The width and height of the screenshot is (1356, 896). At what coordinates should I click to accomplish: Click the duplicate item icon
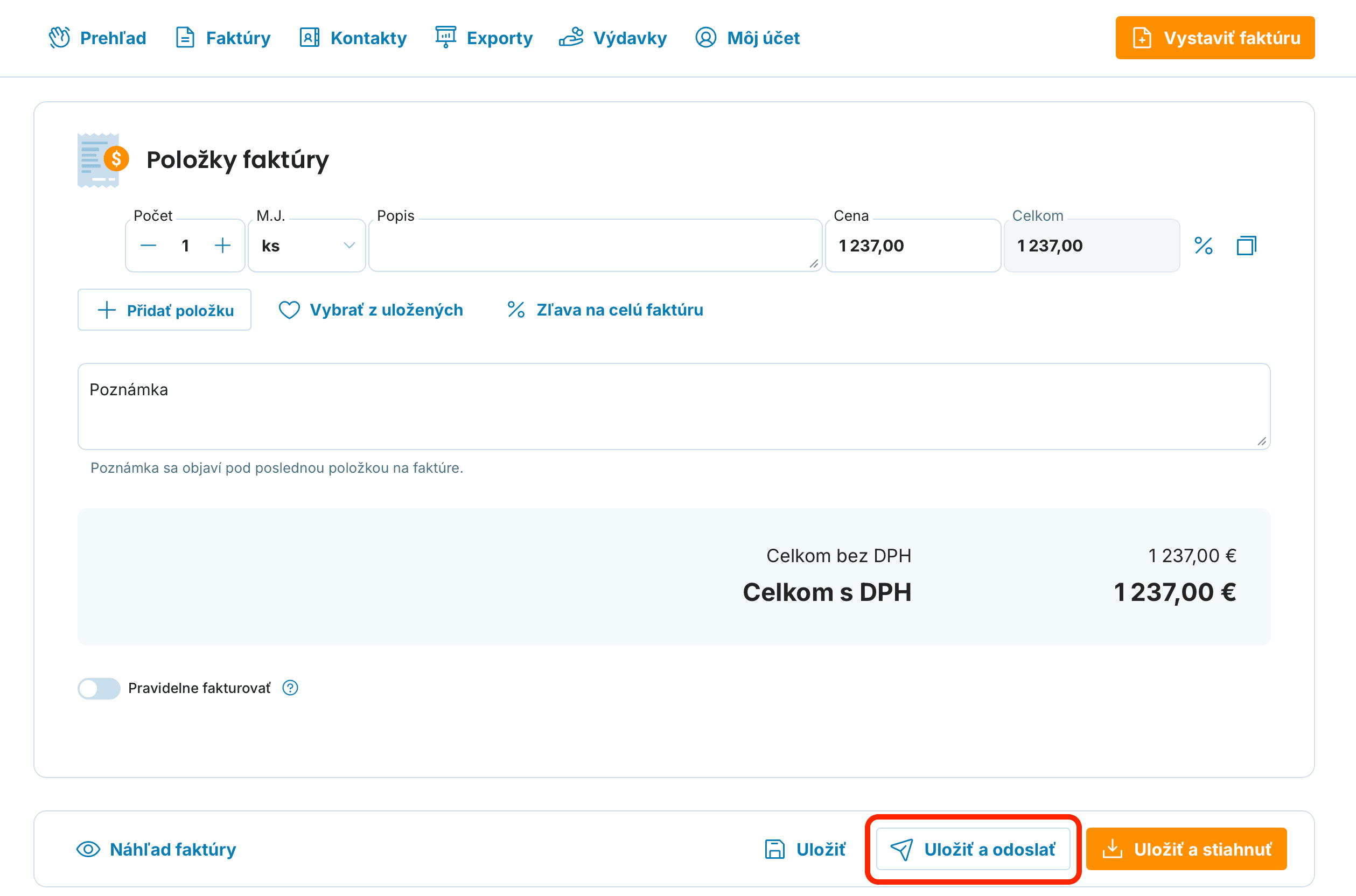click(x=1246, y=246)
